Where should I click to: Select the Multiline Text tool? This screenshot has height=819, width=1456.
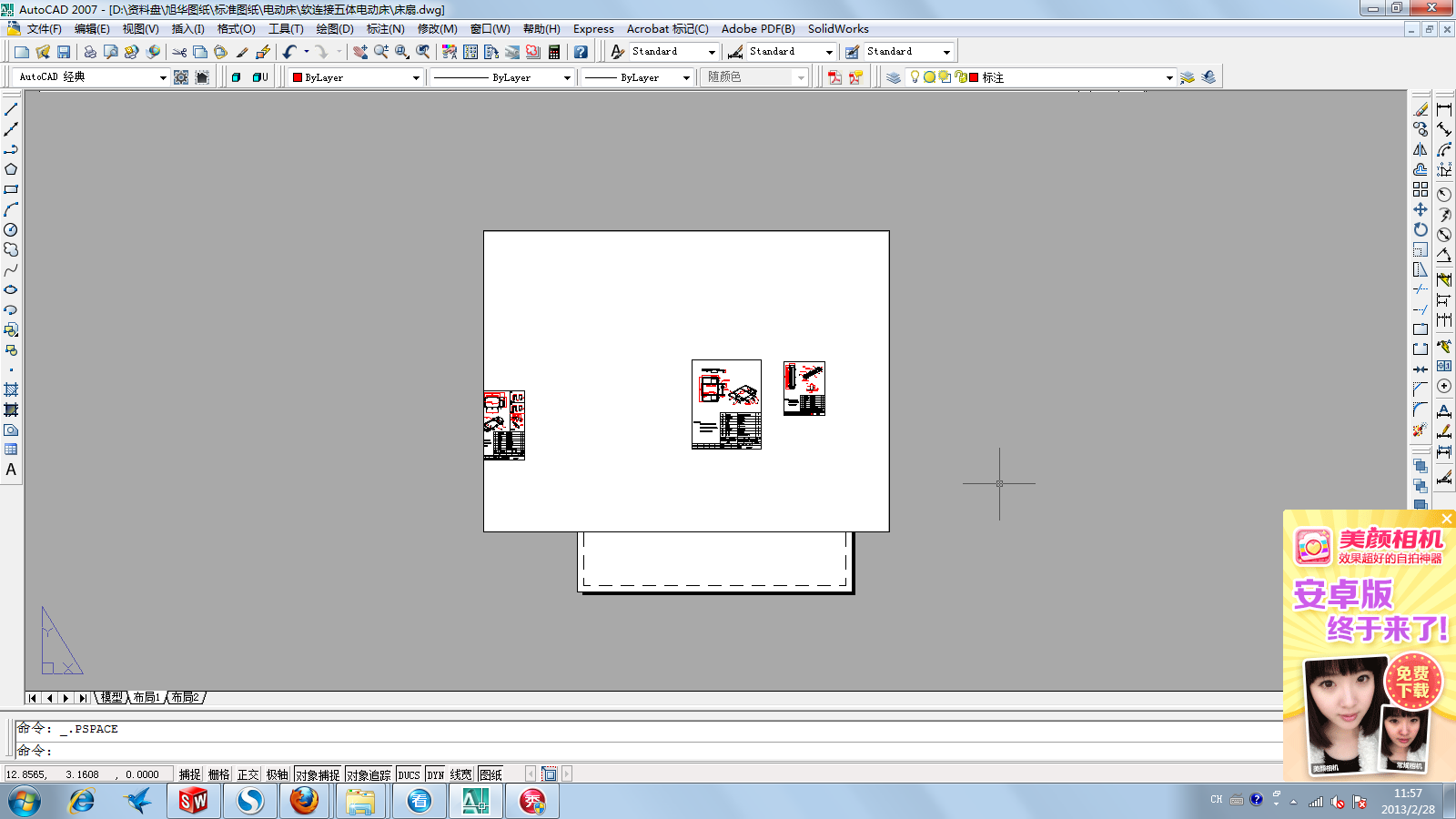pos(11,470)
